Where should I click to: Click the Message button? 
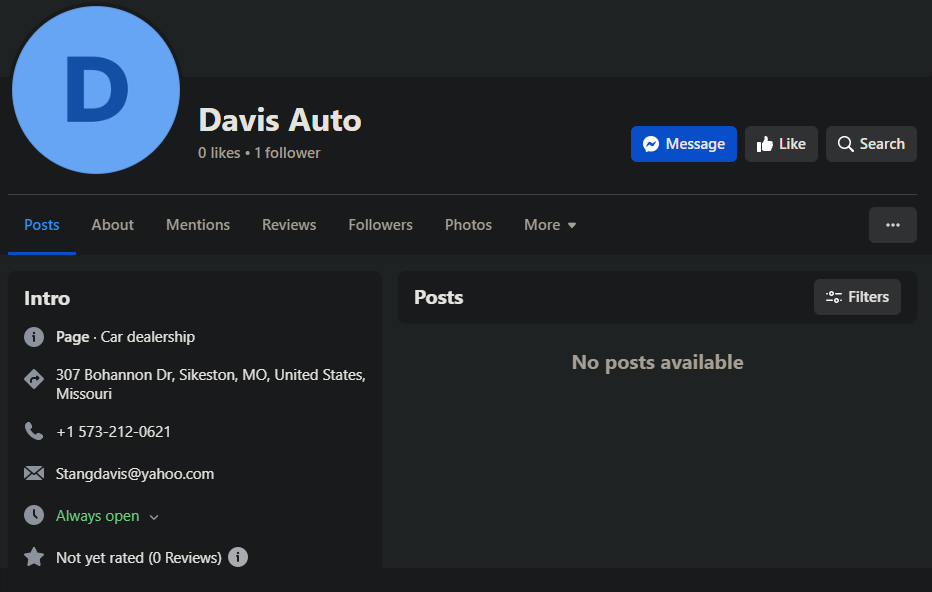click(684, 144)
